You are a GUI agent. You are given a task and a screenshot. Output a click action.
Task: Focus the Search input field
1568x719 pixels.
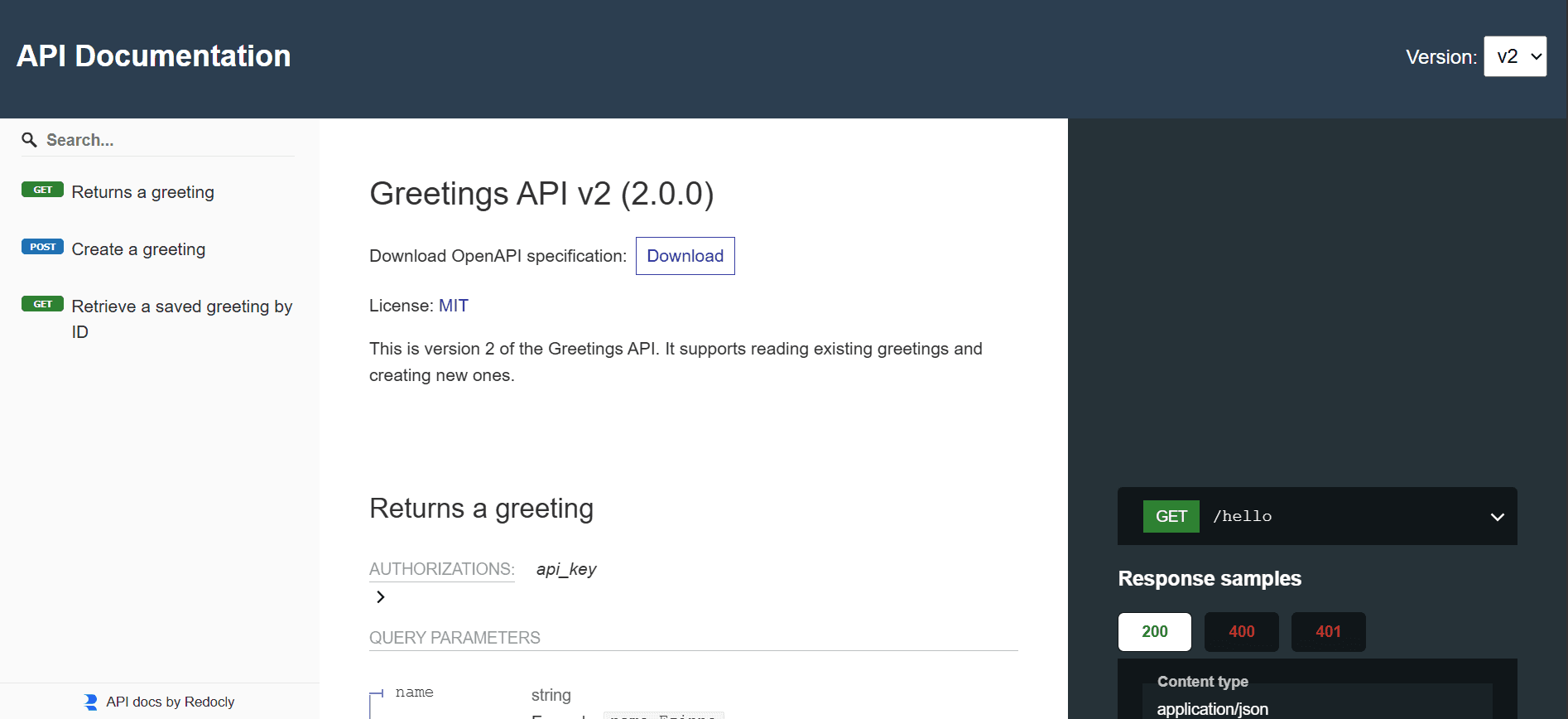[166, 140]
